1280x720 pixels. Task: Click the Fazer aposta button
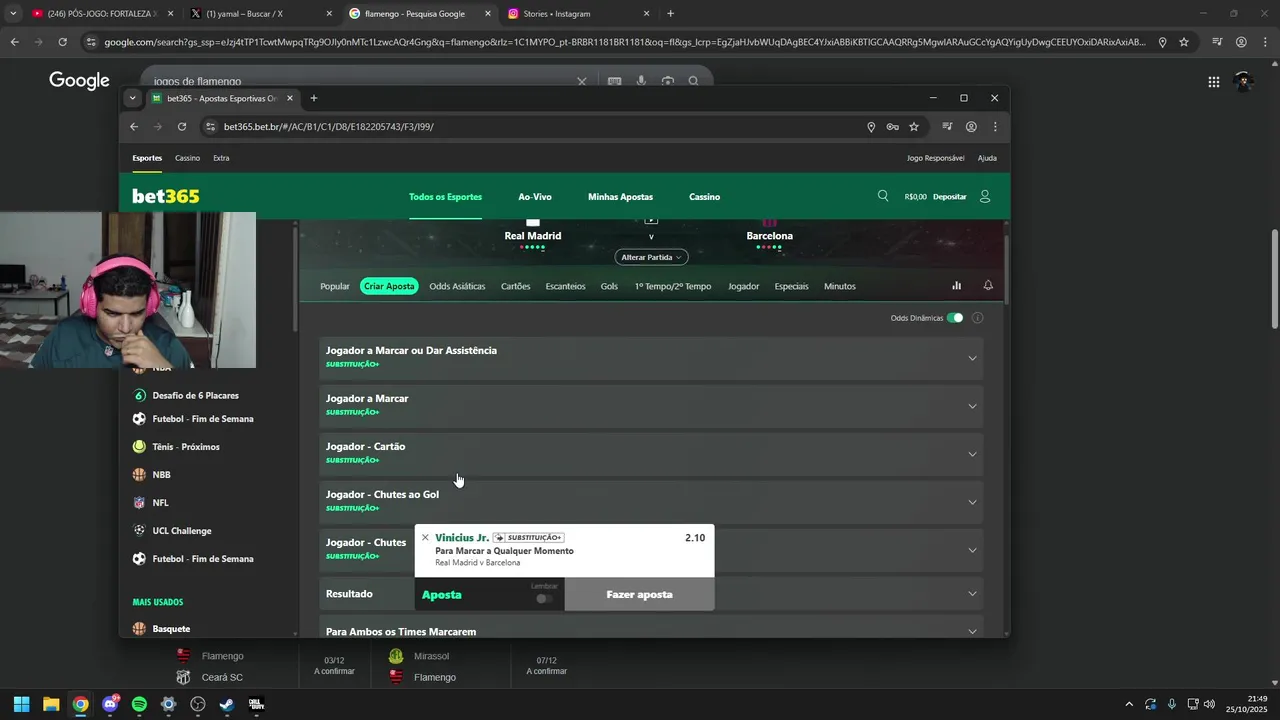(x=640, y=594)
